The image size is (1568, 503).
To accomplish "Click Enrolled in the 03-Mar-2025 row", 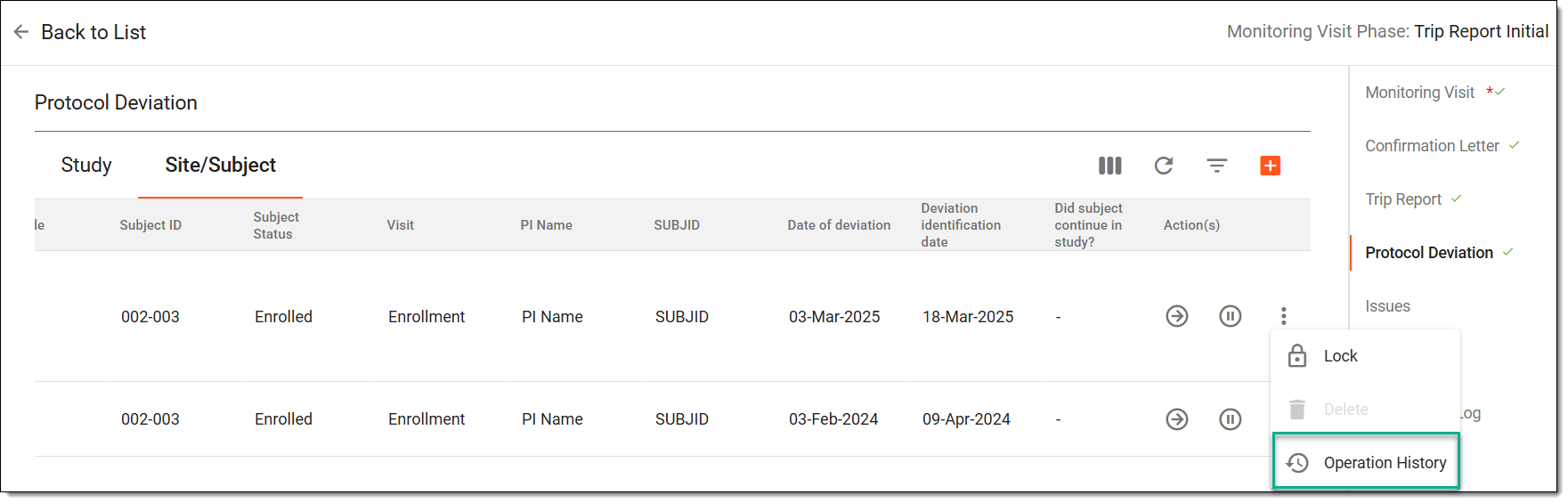I will click(283, 317).
